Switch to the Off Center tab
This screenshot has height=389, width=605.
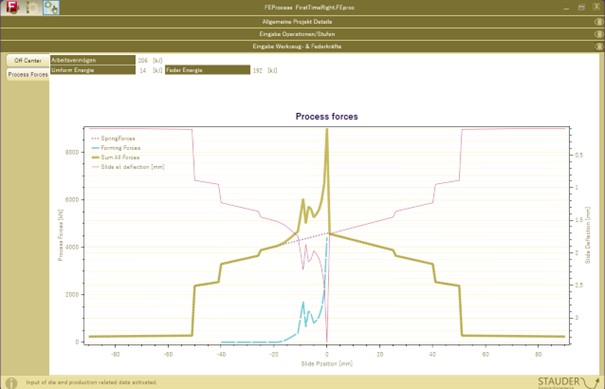(x=28, y=61)
